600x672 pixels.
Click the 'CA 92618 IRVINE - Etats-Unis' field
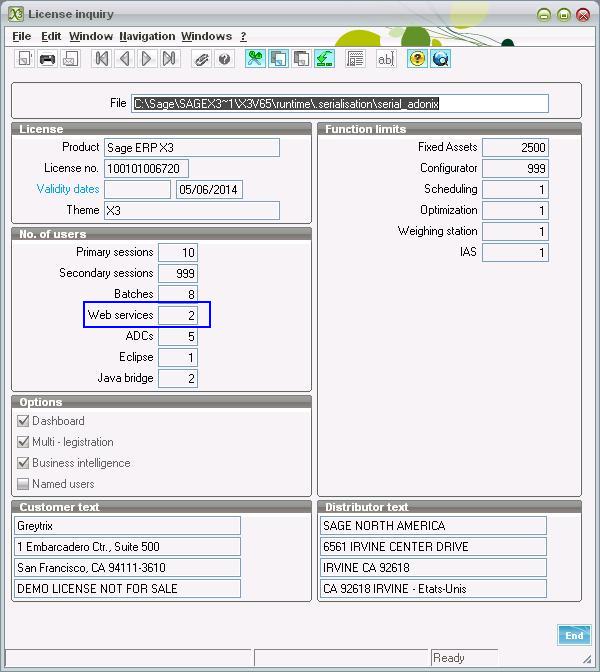coord(433,588)
